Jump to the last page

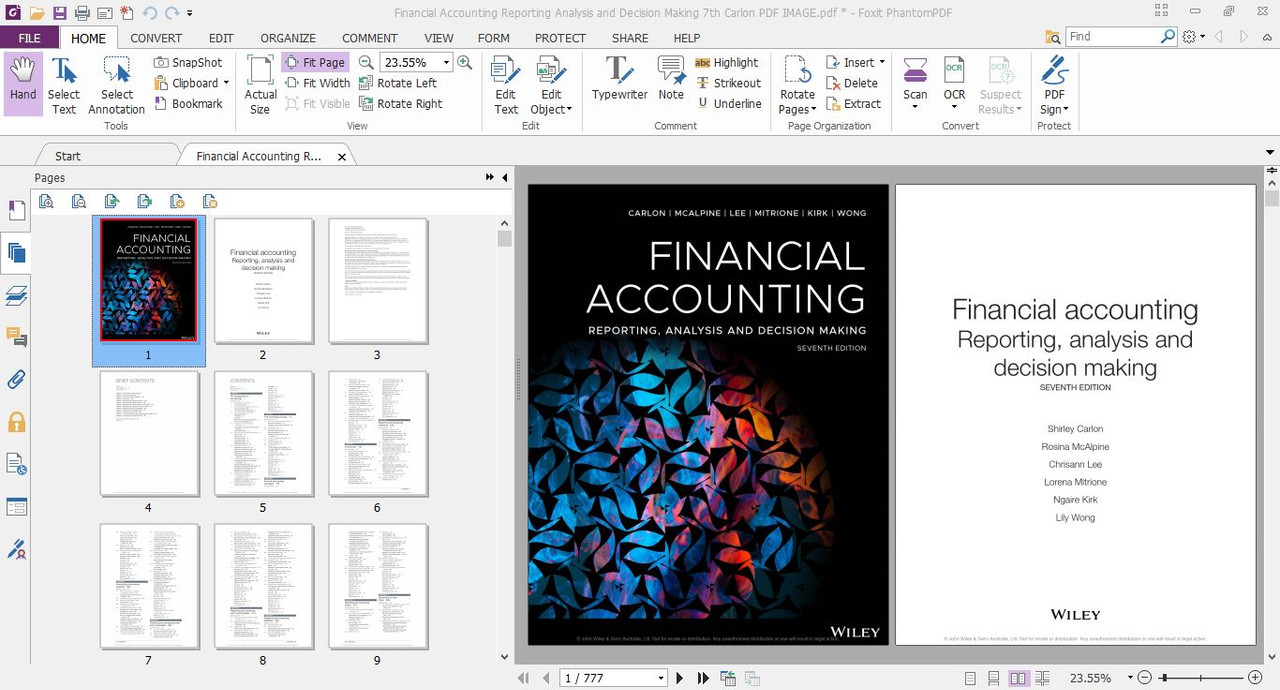tap(703, 678)
